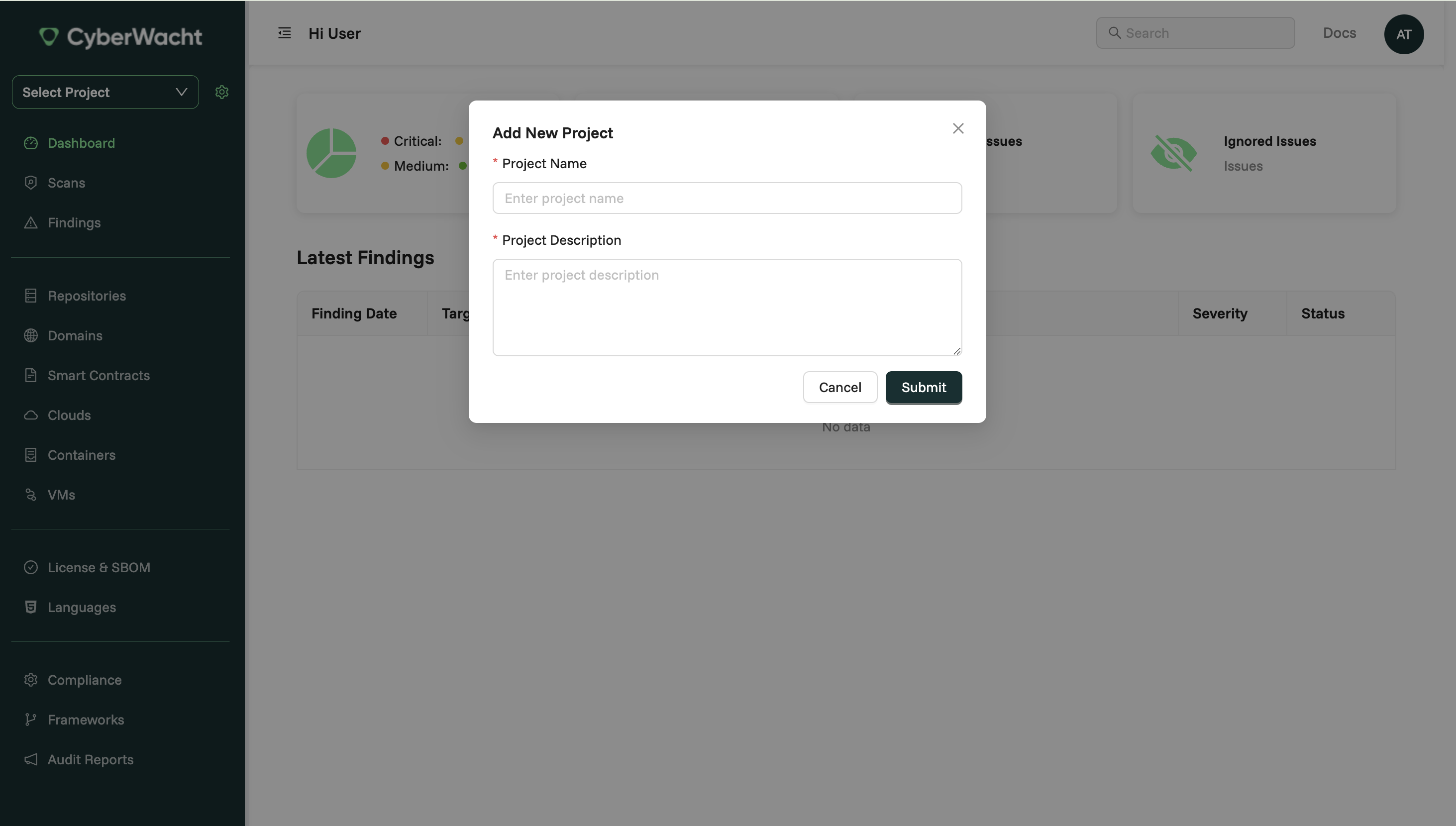Submit the new project form
This screenshot has width=1456, height=826.
(924, 388)
